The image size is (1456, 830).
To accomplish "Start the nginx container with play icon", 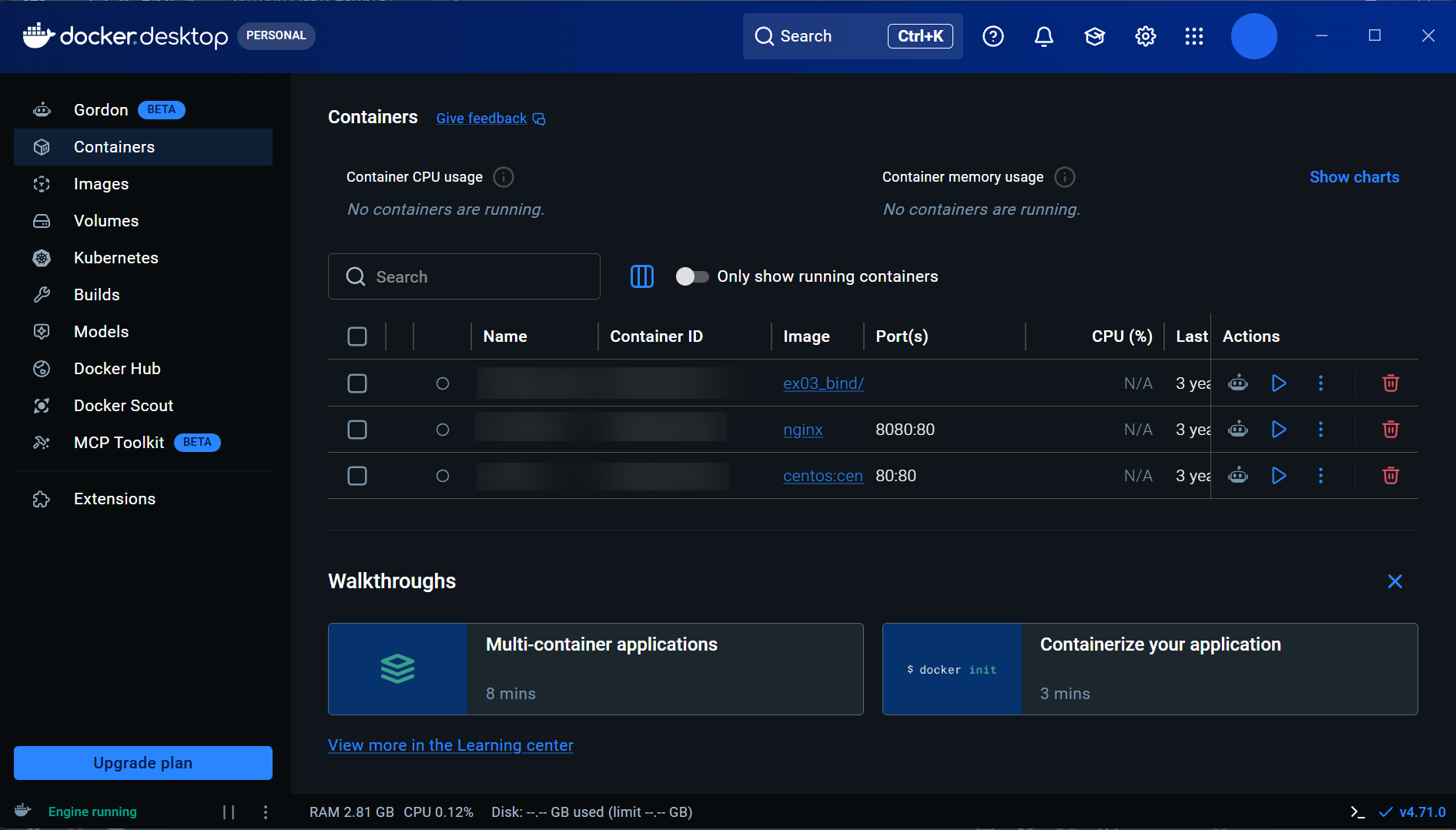I will point(1279,430).
